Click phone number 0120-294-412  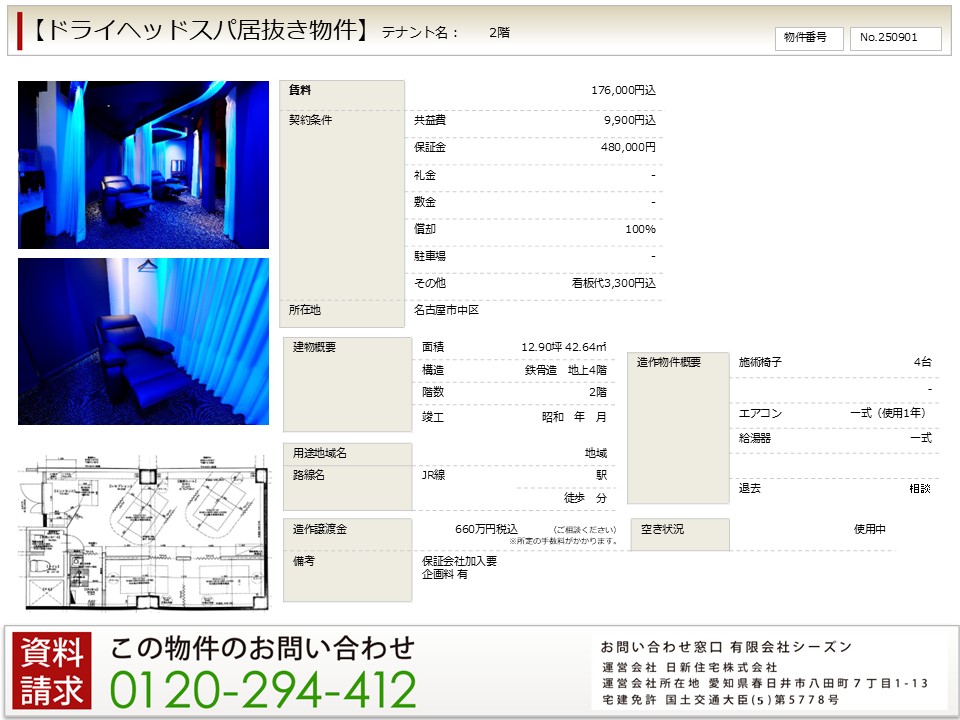(x=263, y=690)
